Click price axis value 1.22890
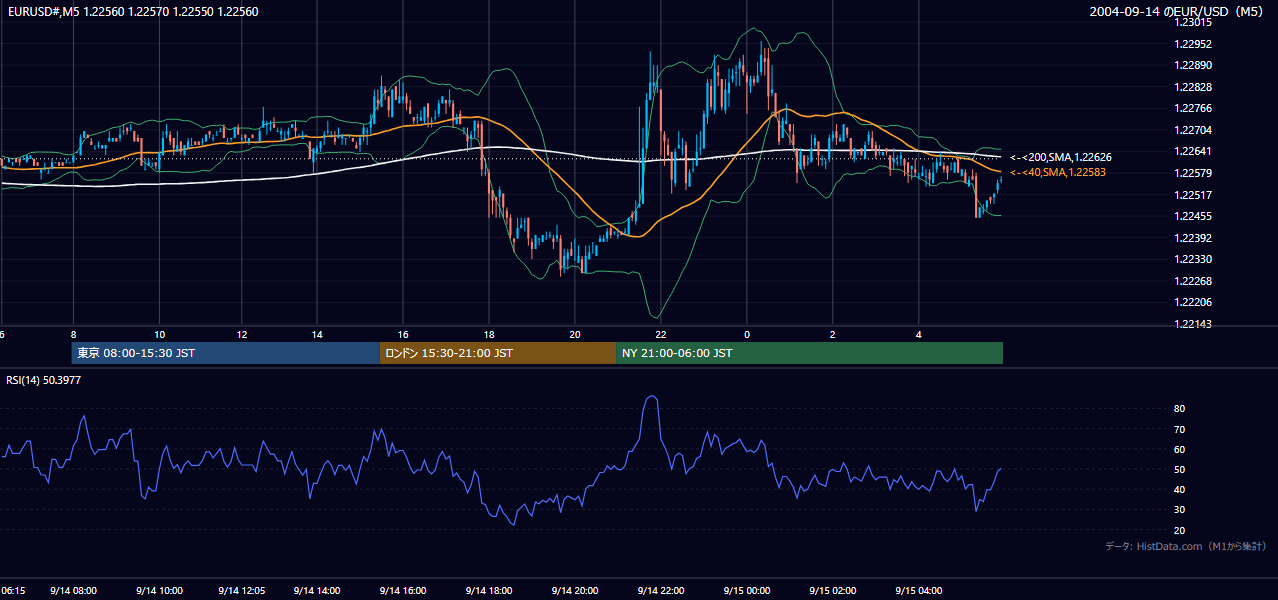This screenshot has height=600, width=1278. (1193, 65)
